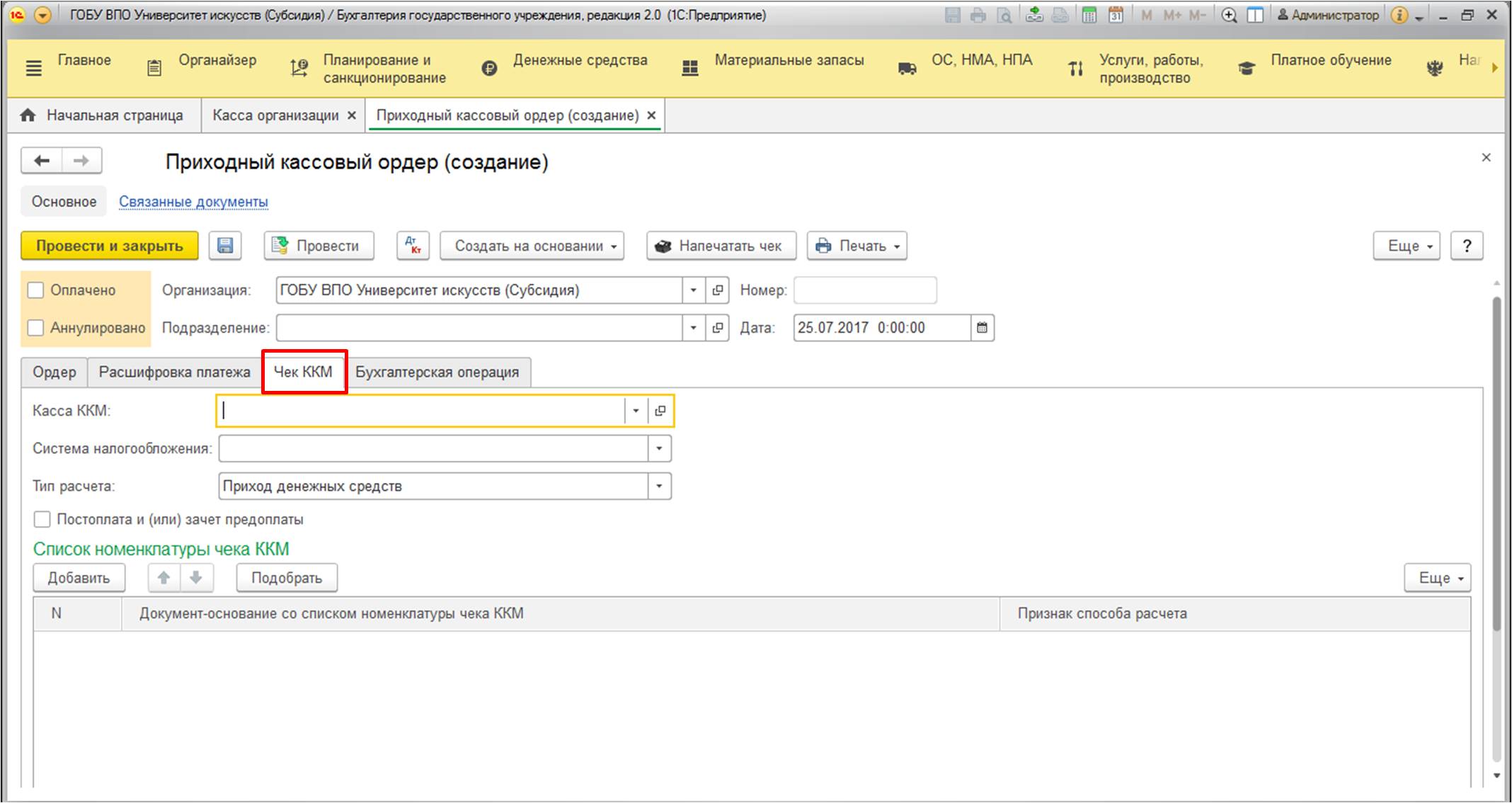Viewport: 1512px width, 803px height.
Task: Check Постоплата и (или) зачет предоплаты
Action: tap(42, 520)
